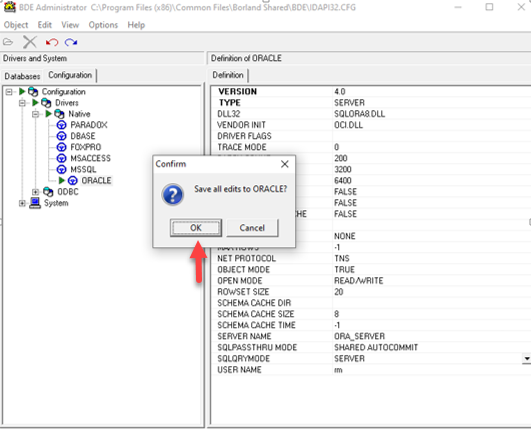Expand the System tree node

22,203
